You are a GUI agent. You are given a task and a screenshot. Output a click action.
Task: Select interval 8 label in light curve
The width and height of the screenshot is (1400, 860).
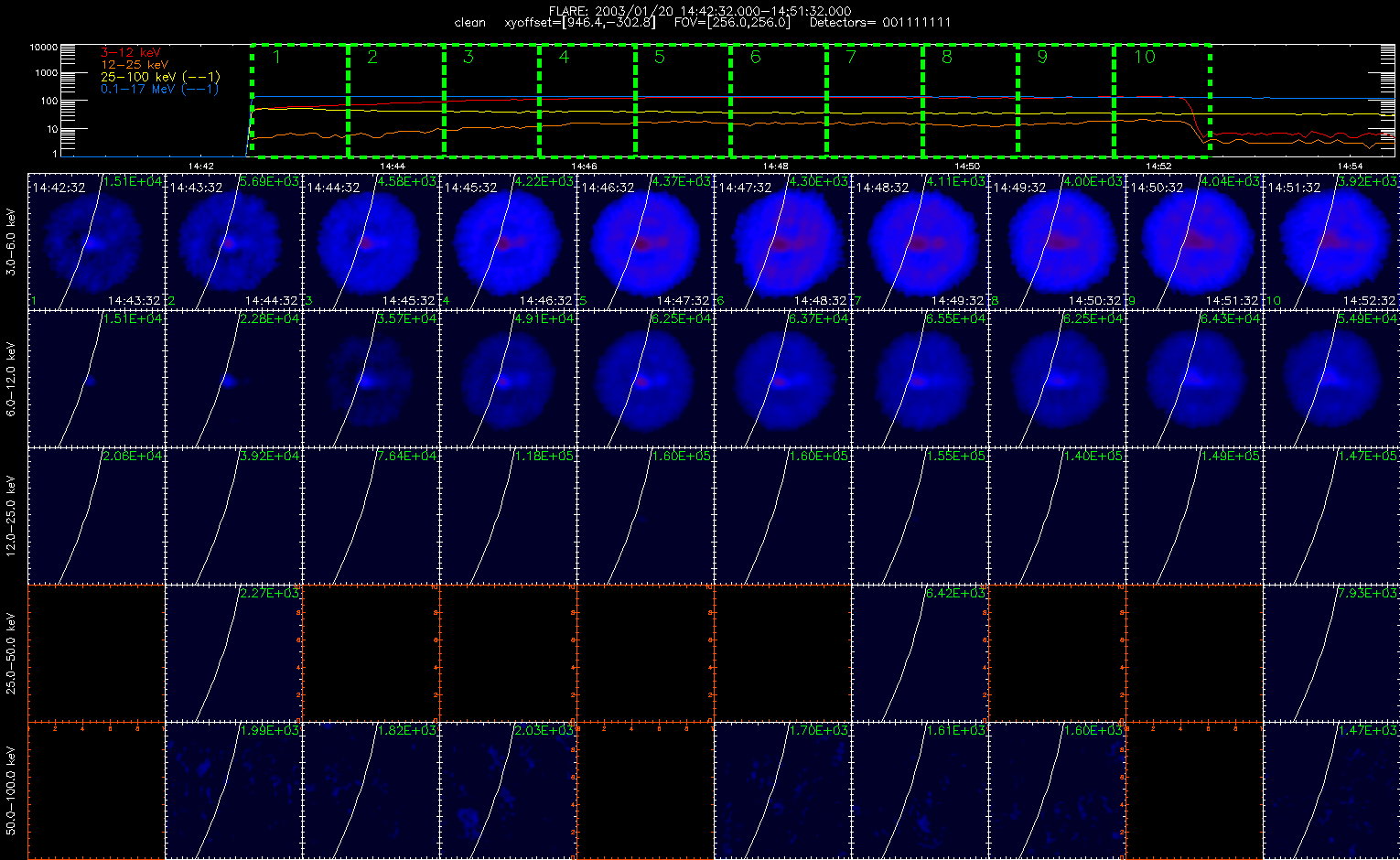[x=946, y=57]
